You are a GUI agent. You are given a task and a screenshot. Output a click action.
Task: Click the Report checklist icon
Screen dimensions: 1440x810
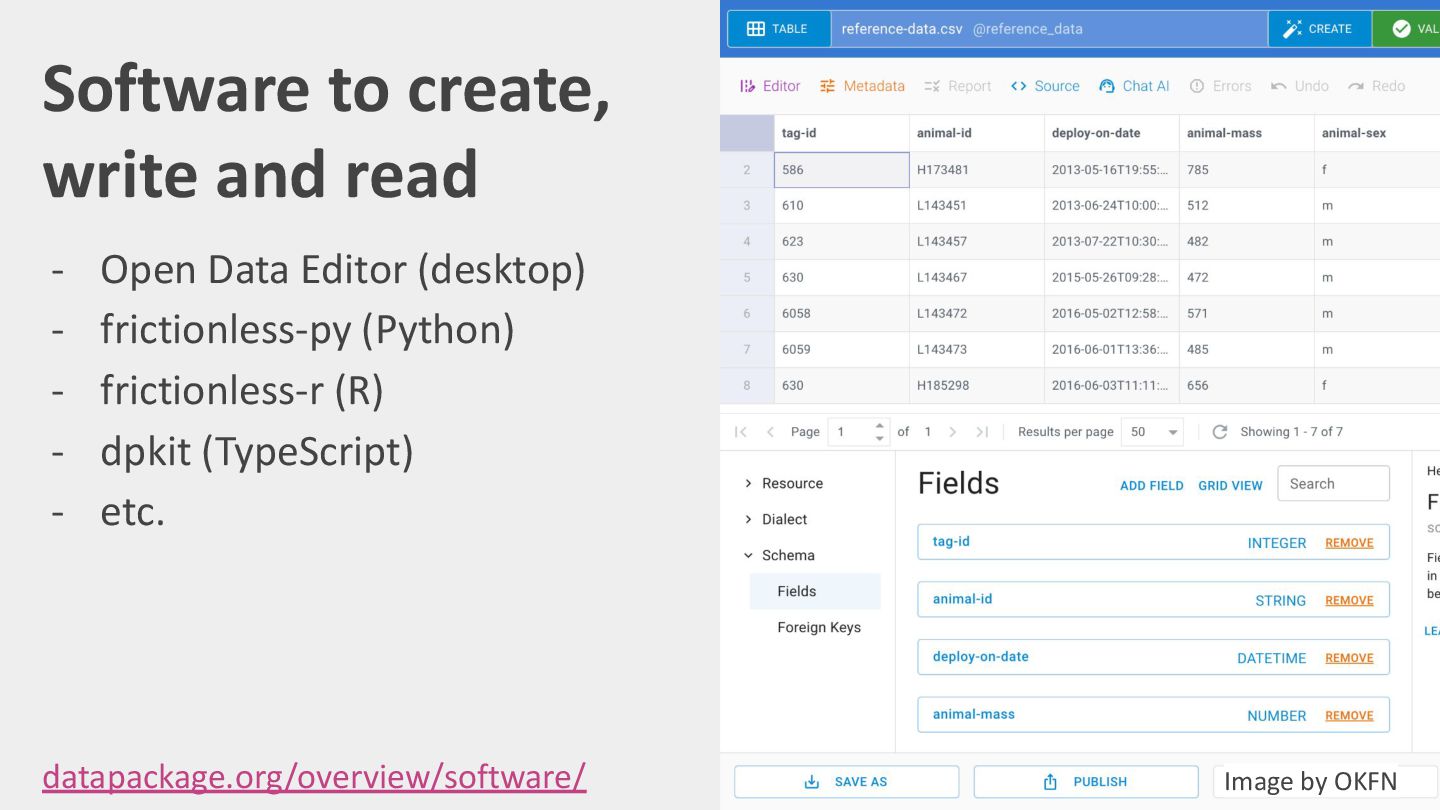click(932, 86)
